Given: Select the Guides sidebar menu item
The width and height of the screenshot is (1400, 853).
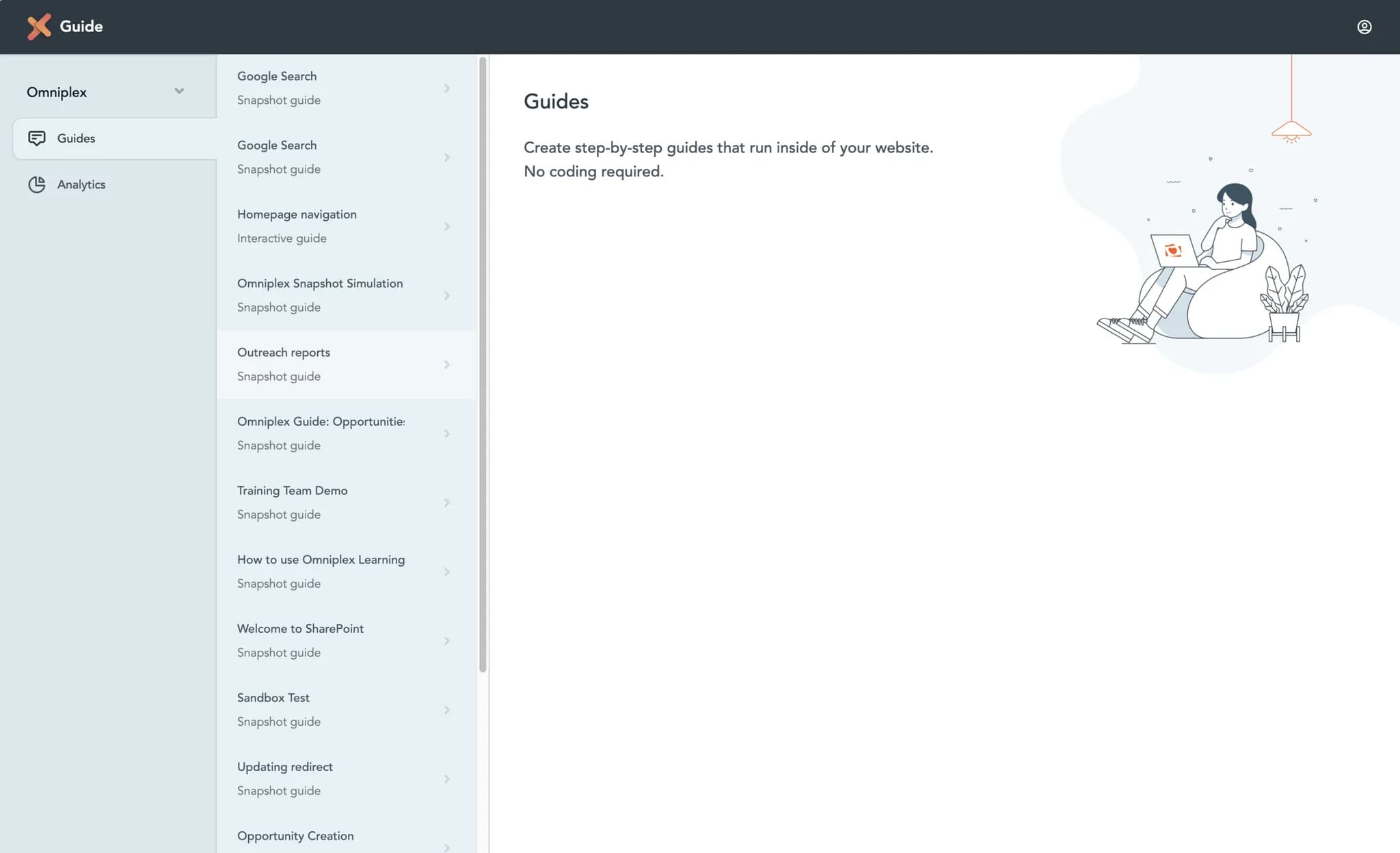Looking at the screenshot, I should [115, 139].
